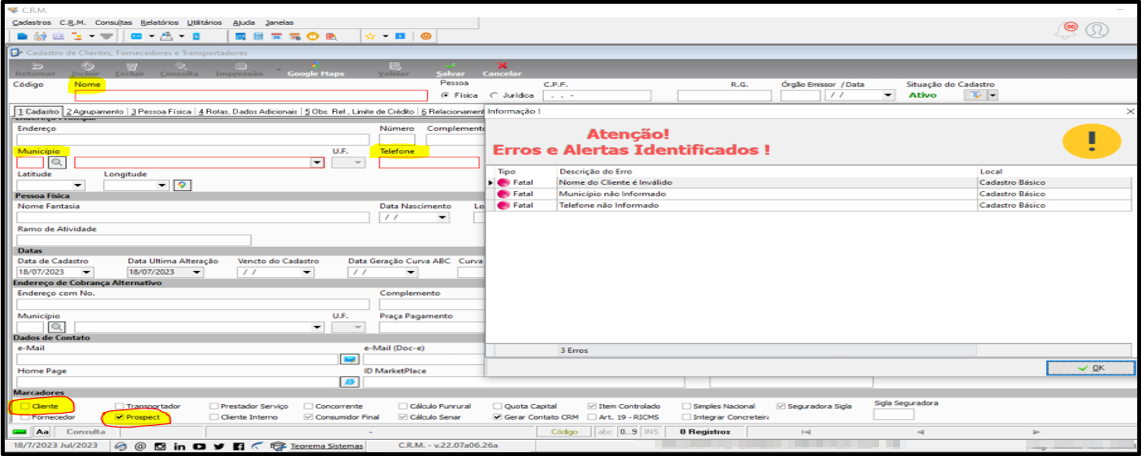1141x456 pixels.
Task: Open the Longitude dropdown
Action: pyautogui.click(x=164, y=185)
